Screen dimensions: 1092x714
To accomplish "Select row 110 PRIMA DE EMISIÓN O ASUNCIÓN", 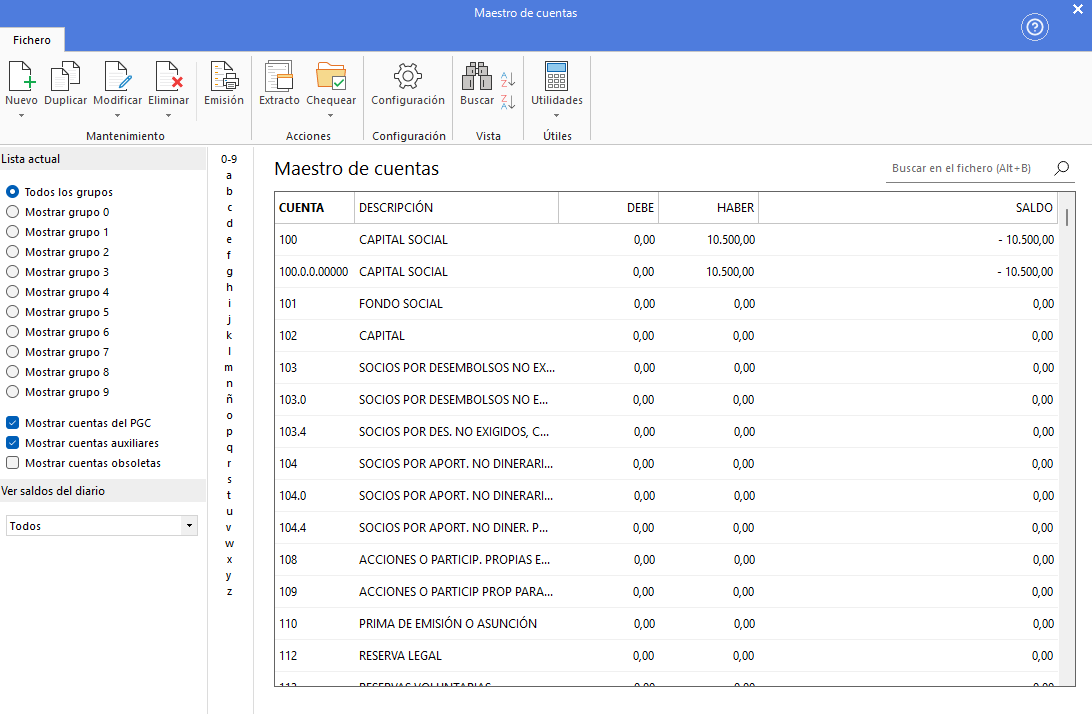I will click(x=666, y=624).
